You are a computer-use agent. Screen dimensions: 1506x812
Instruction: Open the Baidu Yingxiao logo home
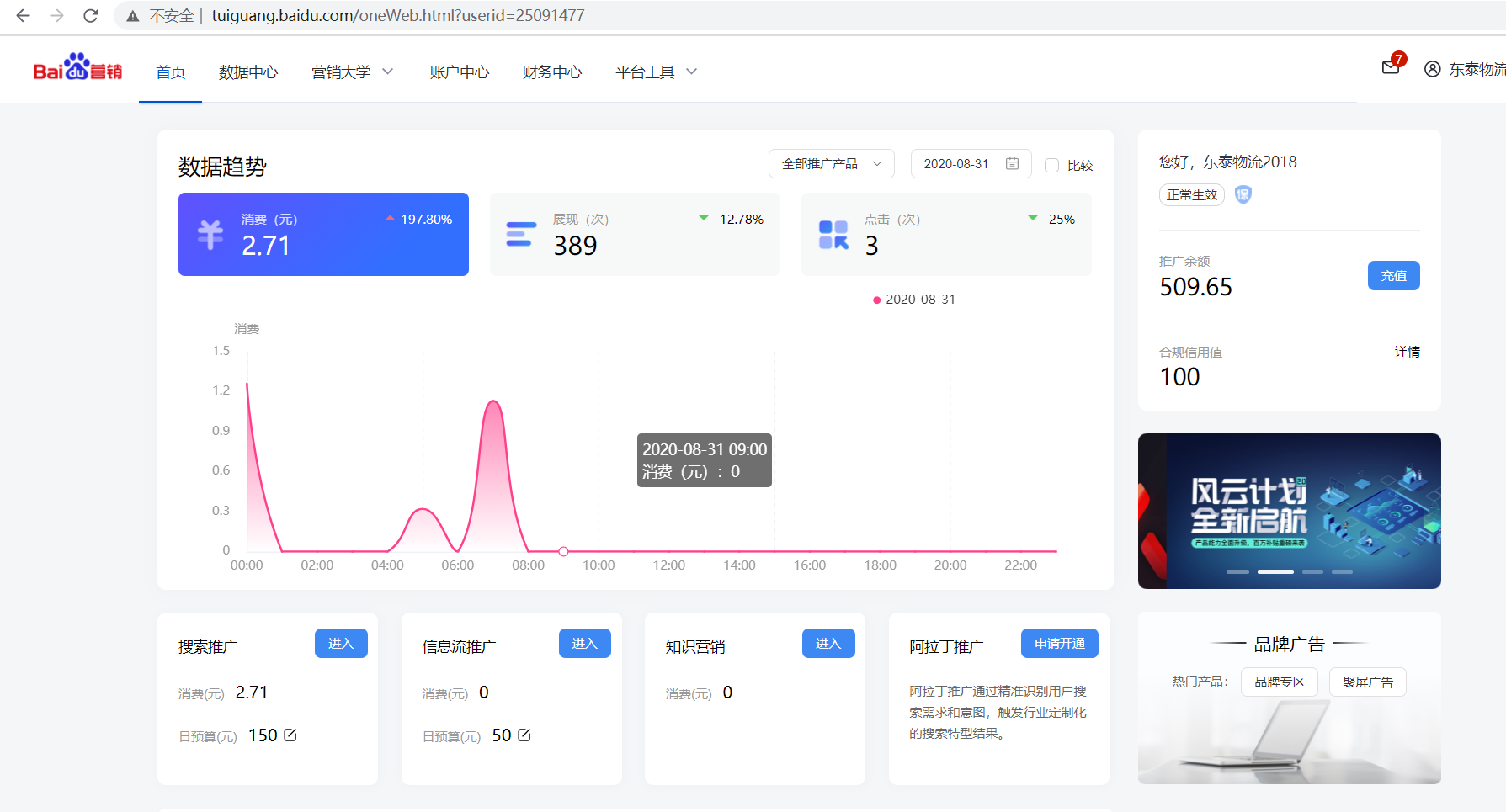point(77,67)
